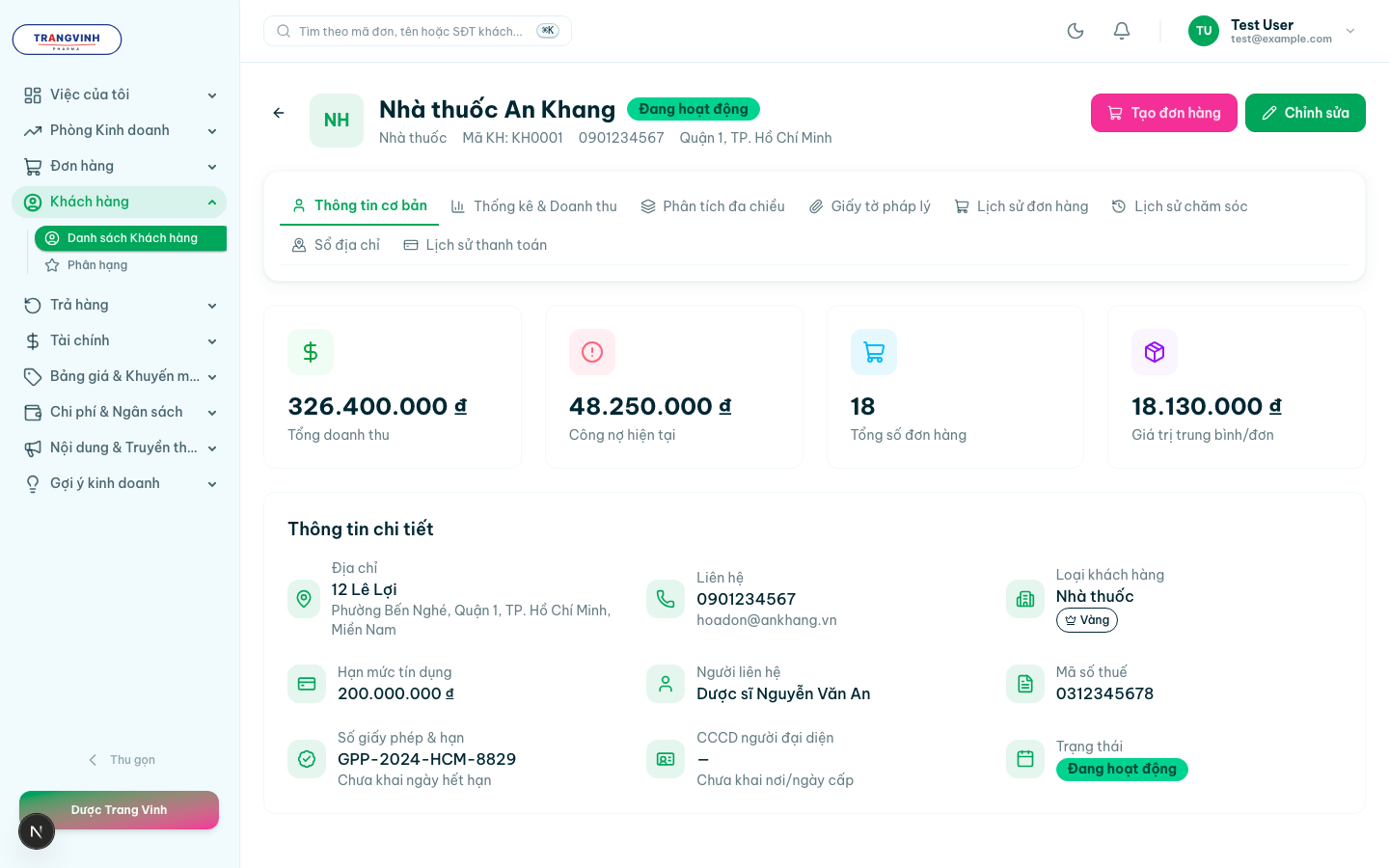
Task: Click the Đang hoạt động badge in header
Action: click(x=694, y=109)
